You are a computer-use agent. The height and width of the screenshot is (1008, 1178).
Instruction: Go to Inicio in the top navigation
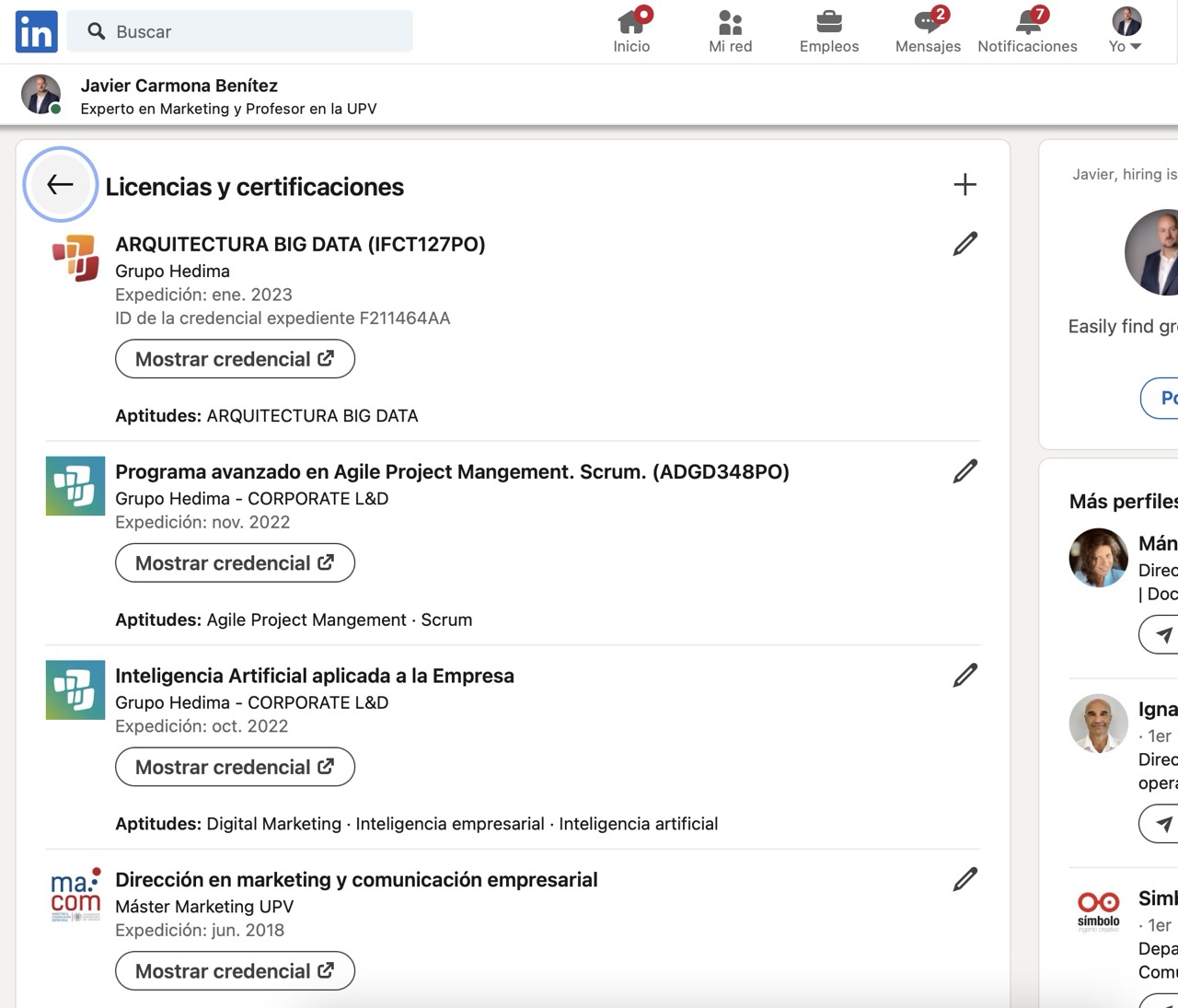pyautogui.click(x=631, y=32)
